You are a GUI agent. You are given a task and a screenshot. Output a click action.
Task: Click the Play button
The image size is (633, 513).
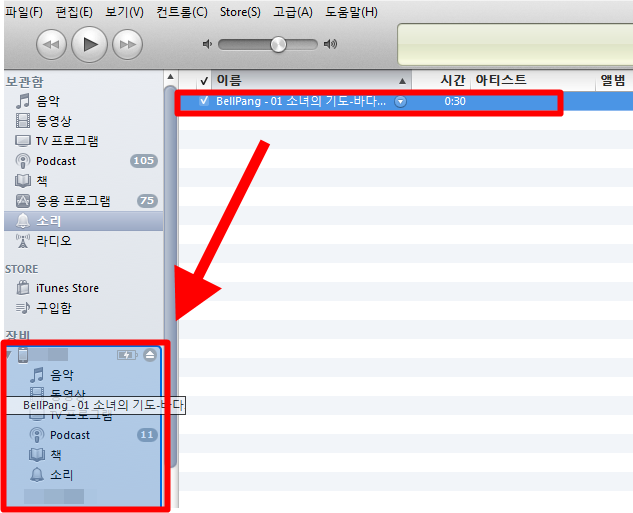[x=89, y=44]
